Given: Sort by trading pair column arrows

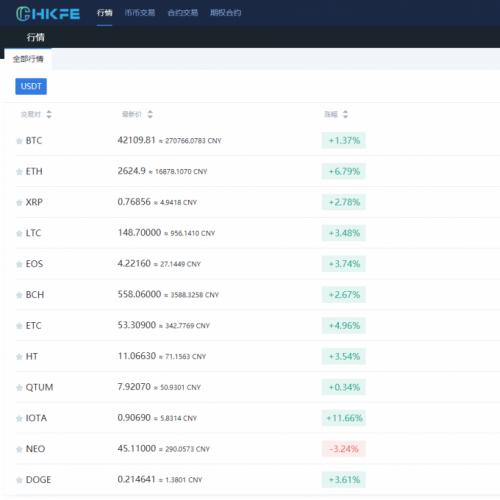Looking at the screenshot, I should [x=49, y=114].
